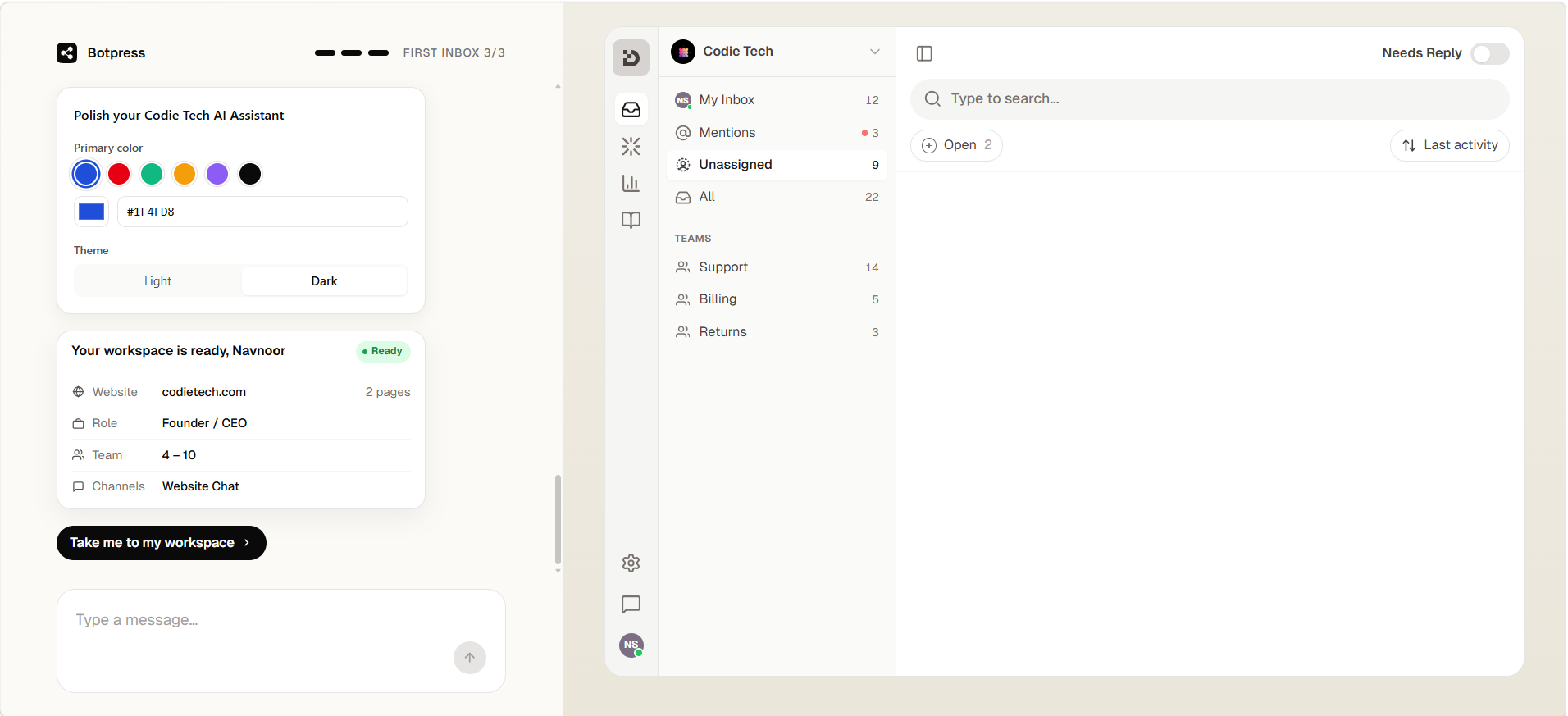Open the Support team inbox
Image resolution: width=1568 pixels, height=716 pixels.
click(776, 267)
